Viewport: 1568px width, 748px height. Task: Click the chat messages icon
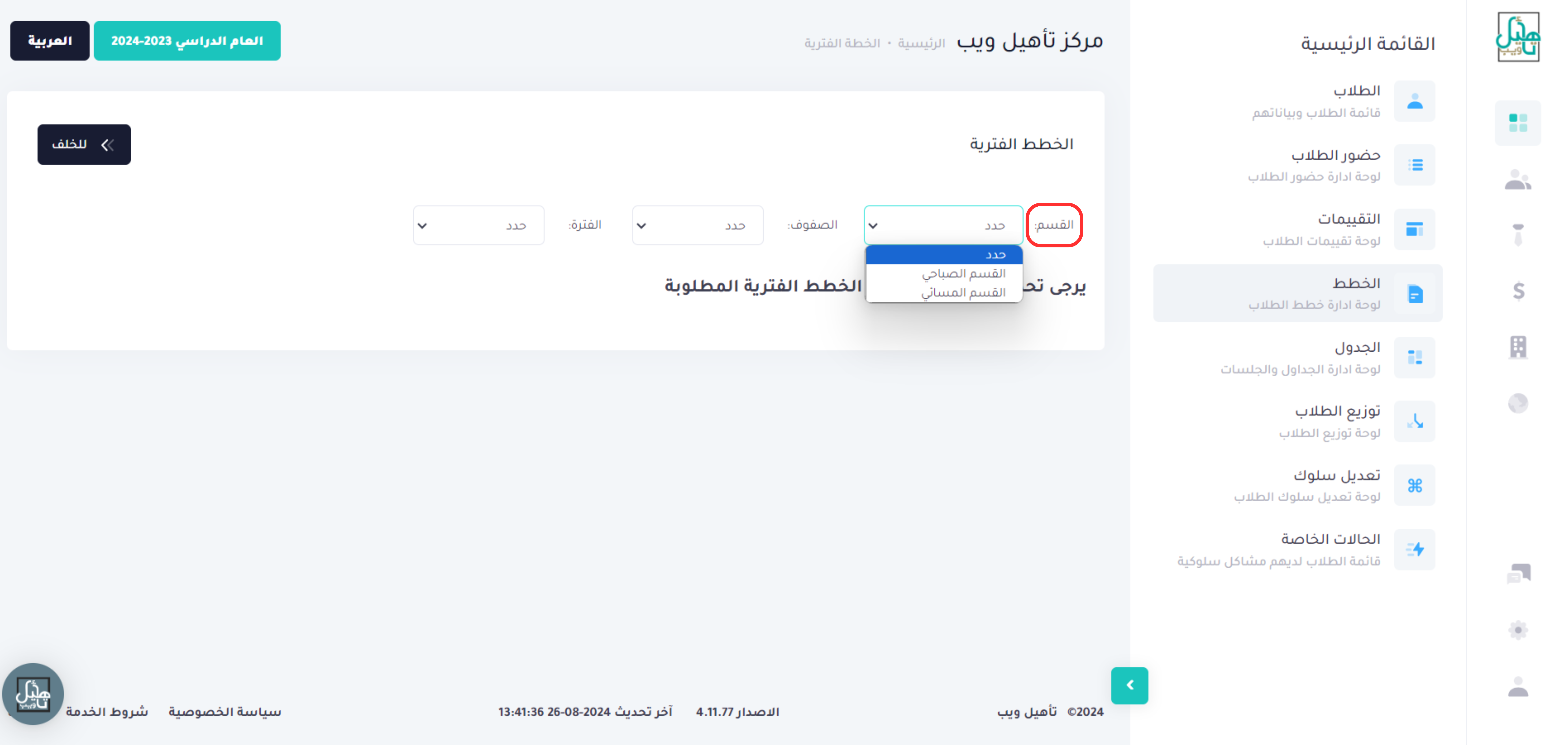point(1518,573)
